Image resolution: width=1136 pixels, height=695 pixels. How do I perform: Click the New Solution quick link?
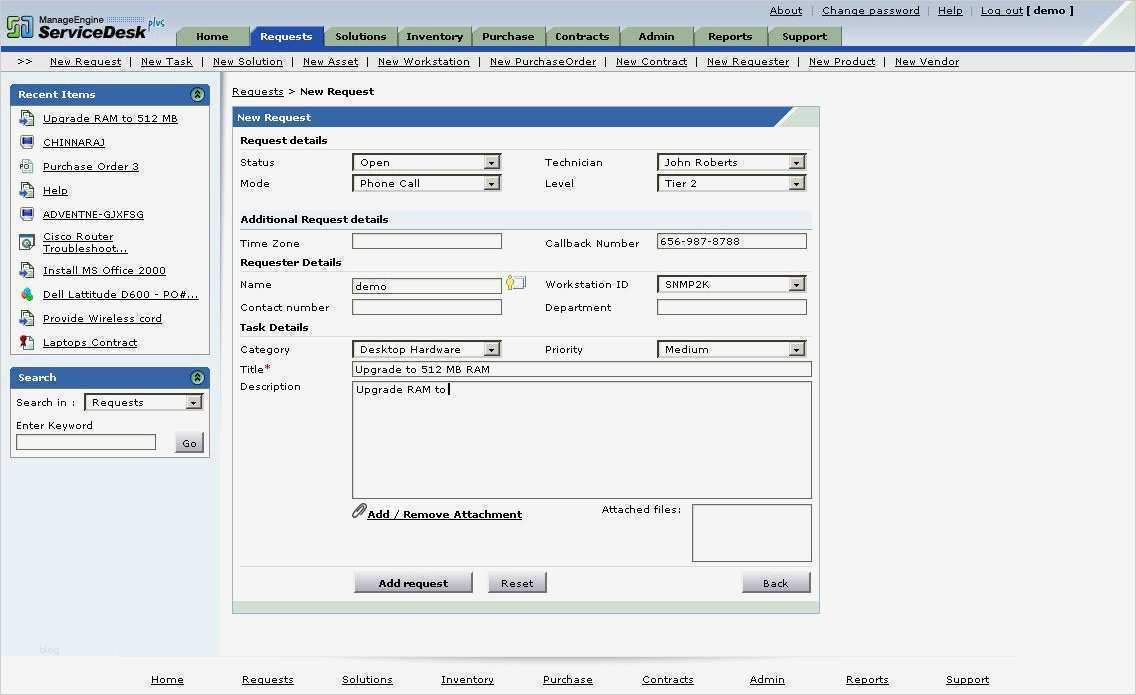(x=248, y=62)
